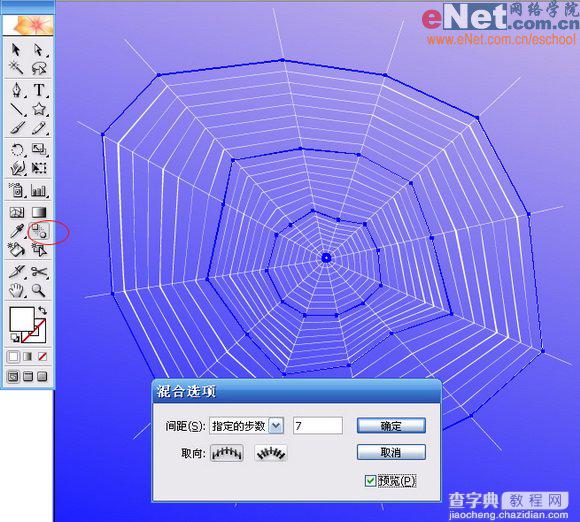Click the 确定 button
This screenshot has height=522, width=580.
(x=391, y=426)
